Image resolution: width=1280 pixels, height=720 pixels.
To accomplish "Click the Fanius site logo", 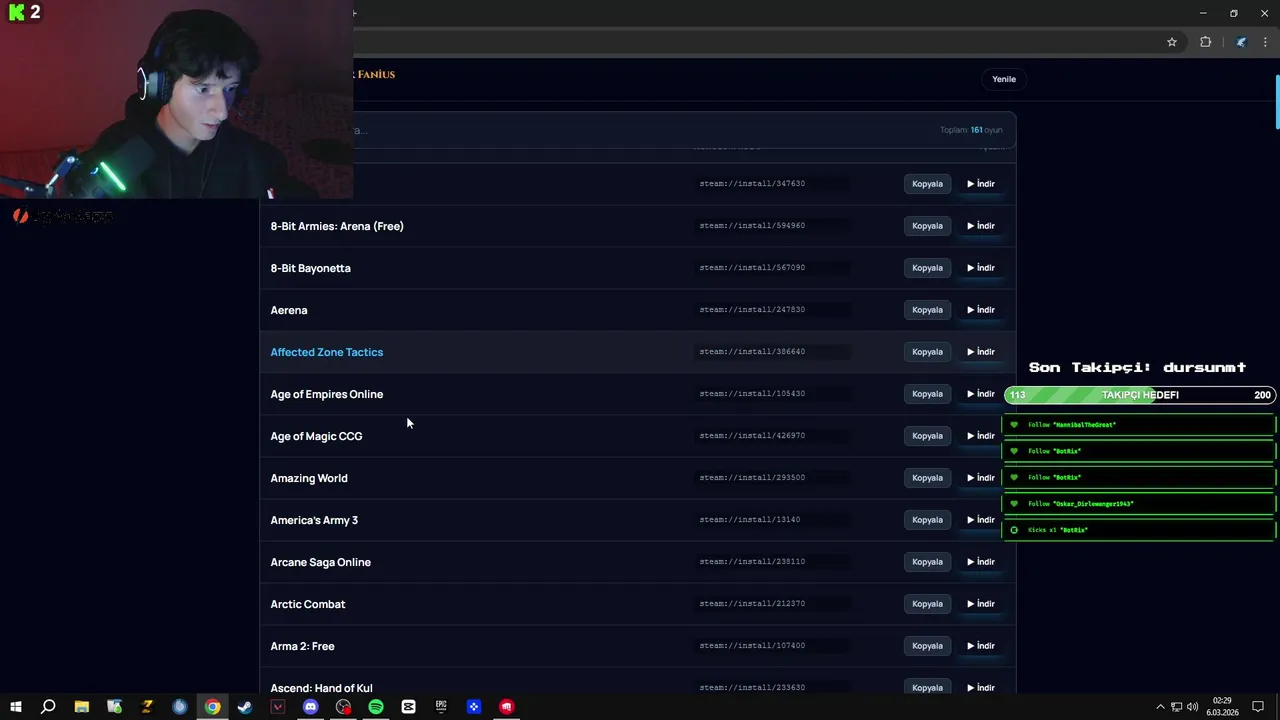I will [375, 74].
